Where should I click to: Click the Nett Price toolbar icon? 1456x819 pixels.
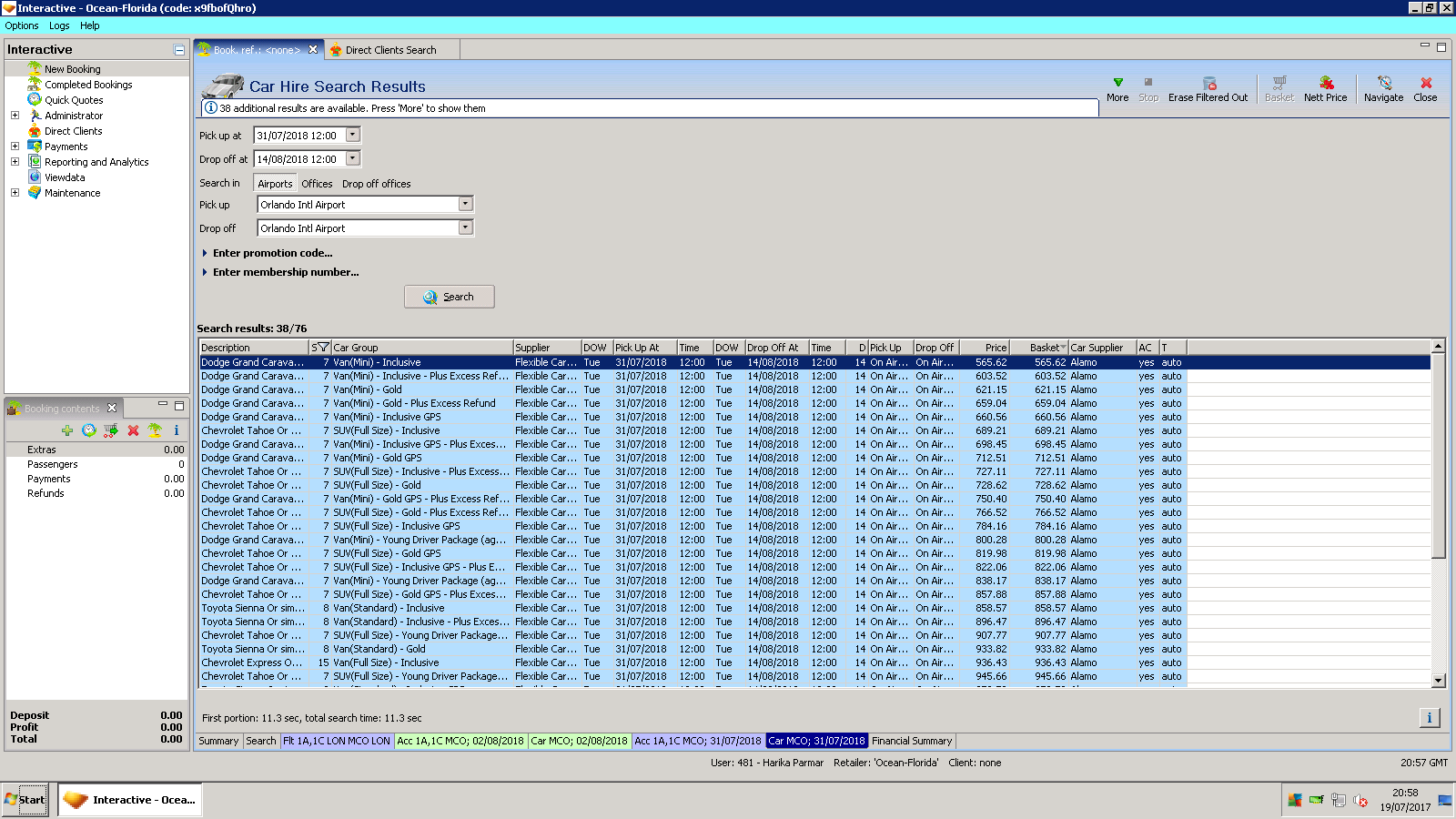1326,84
